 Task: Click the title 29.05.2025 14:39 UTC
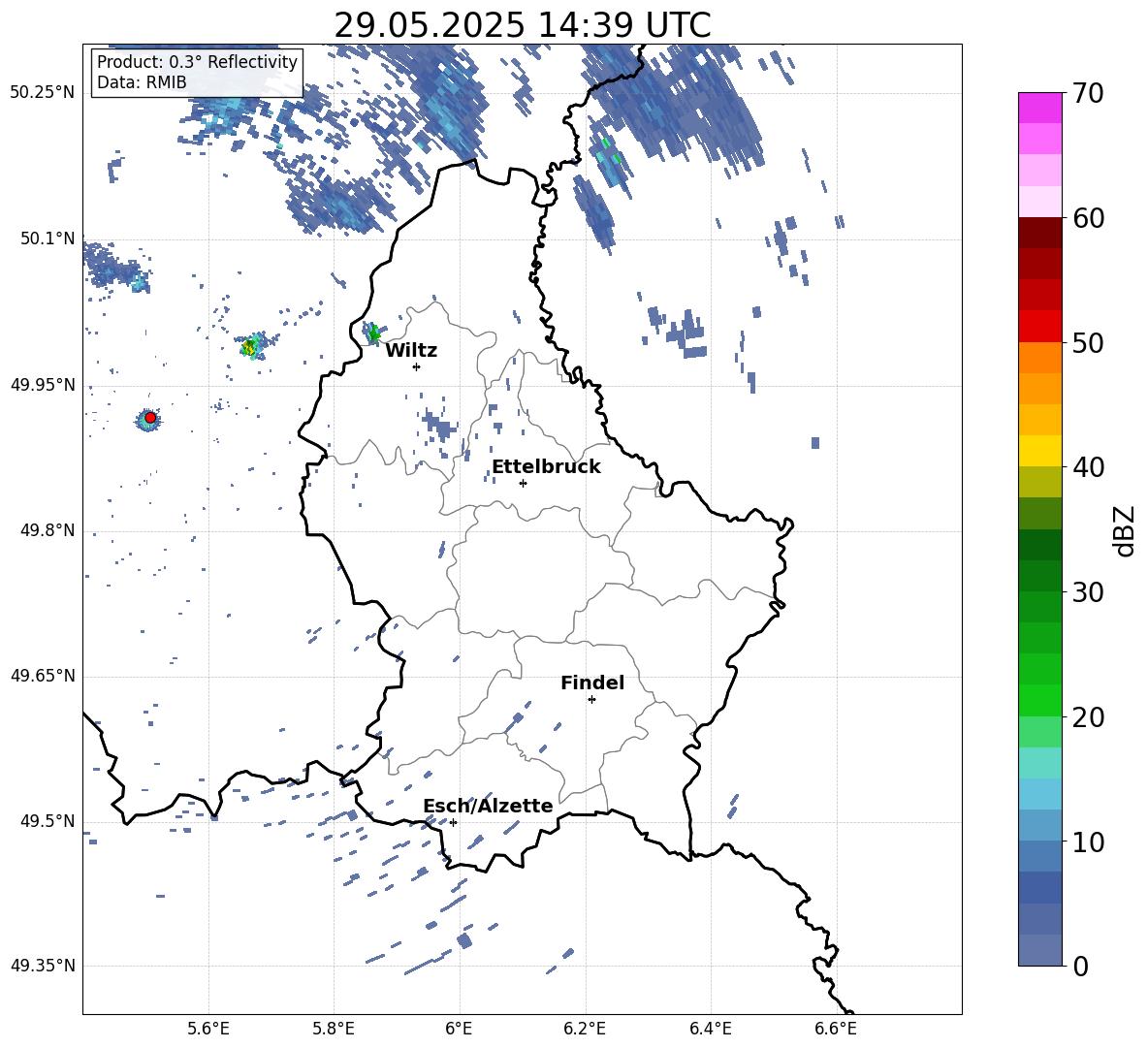523,25
